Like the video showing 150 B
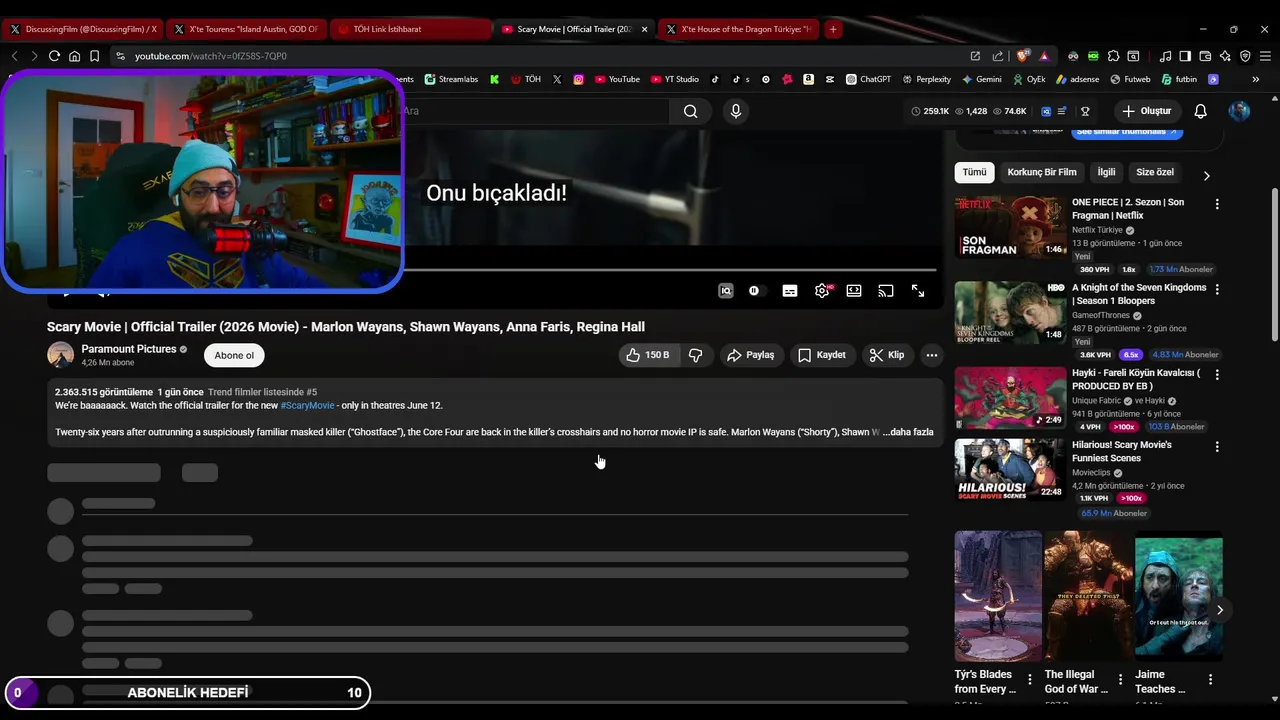Viewport: 1280px width, 720px height. [x=647, y=355]
